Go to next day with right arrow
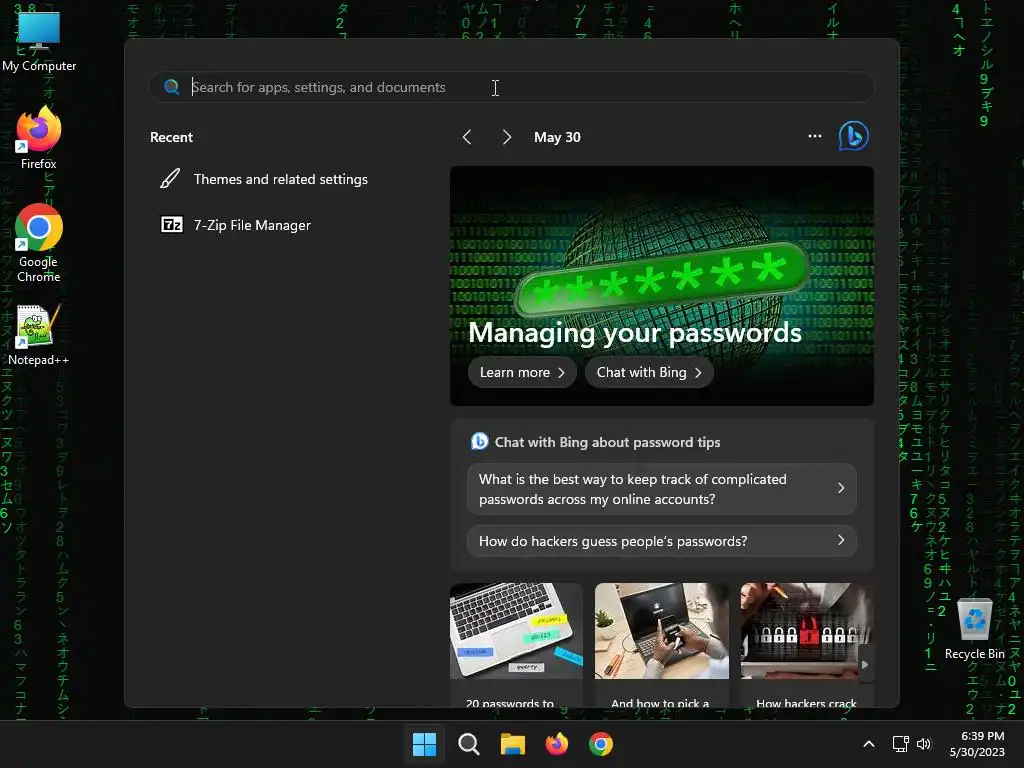Screen dimensions: 1024x768 507,137
